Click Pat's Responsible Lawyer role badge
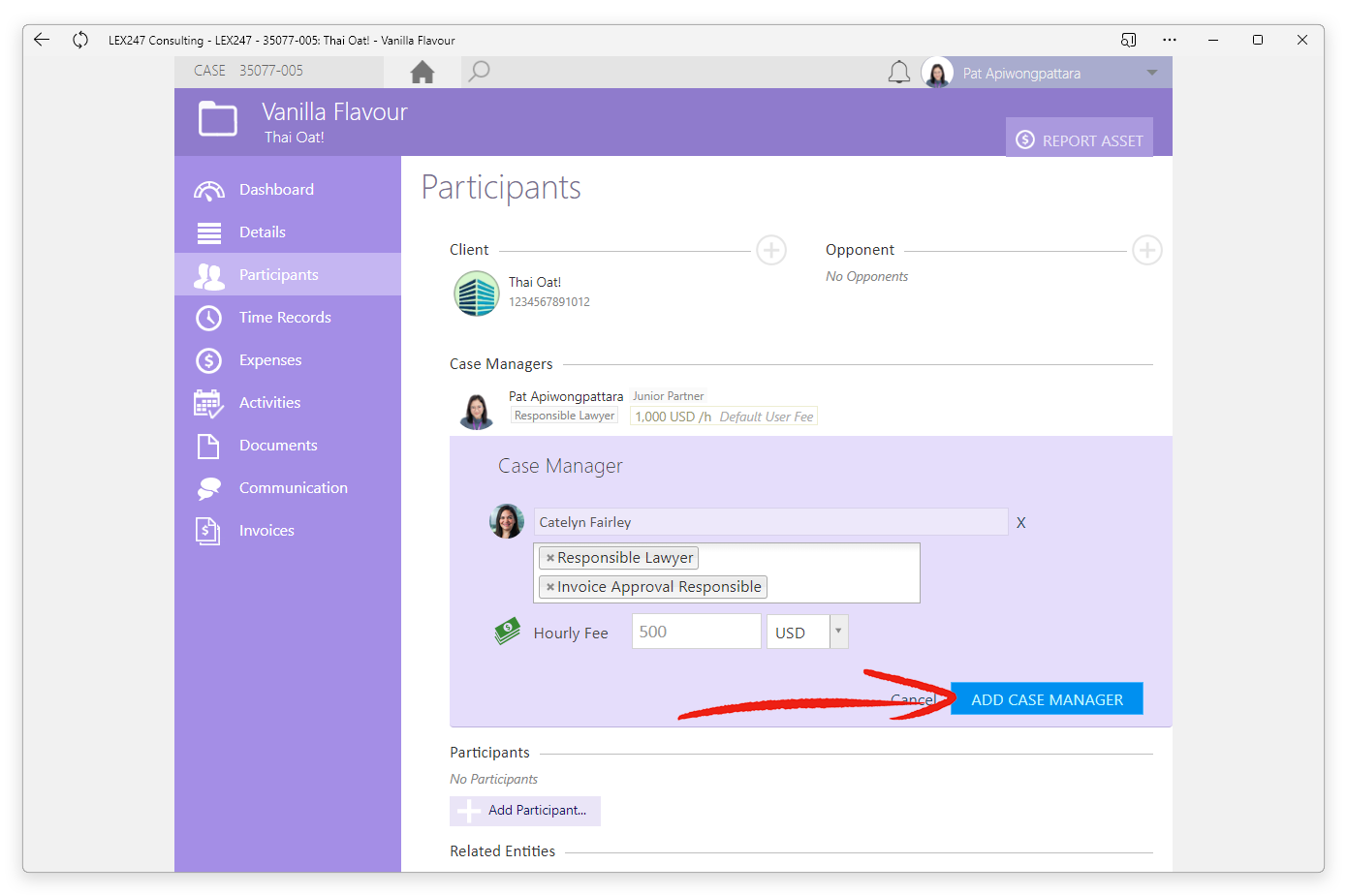1347x896 pixels. point(564,416)
